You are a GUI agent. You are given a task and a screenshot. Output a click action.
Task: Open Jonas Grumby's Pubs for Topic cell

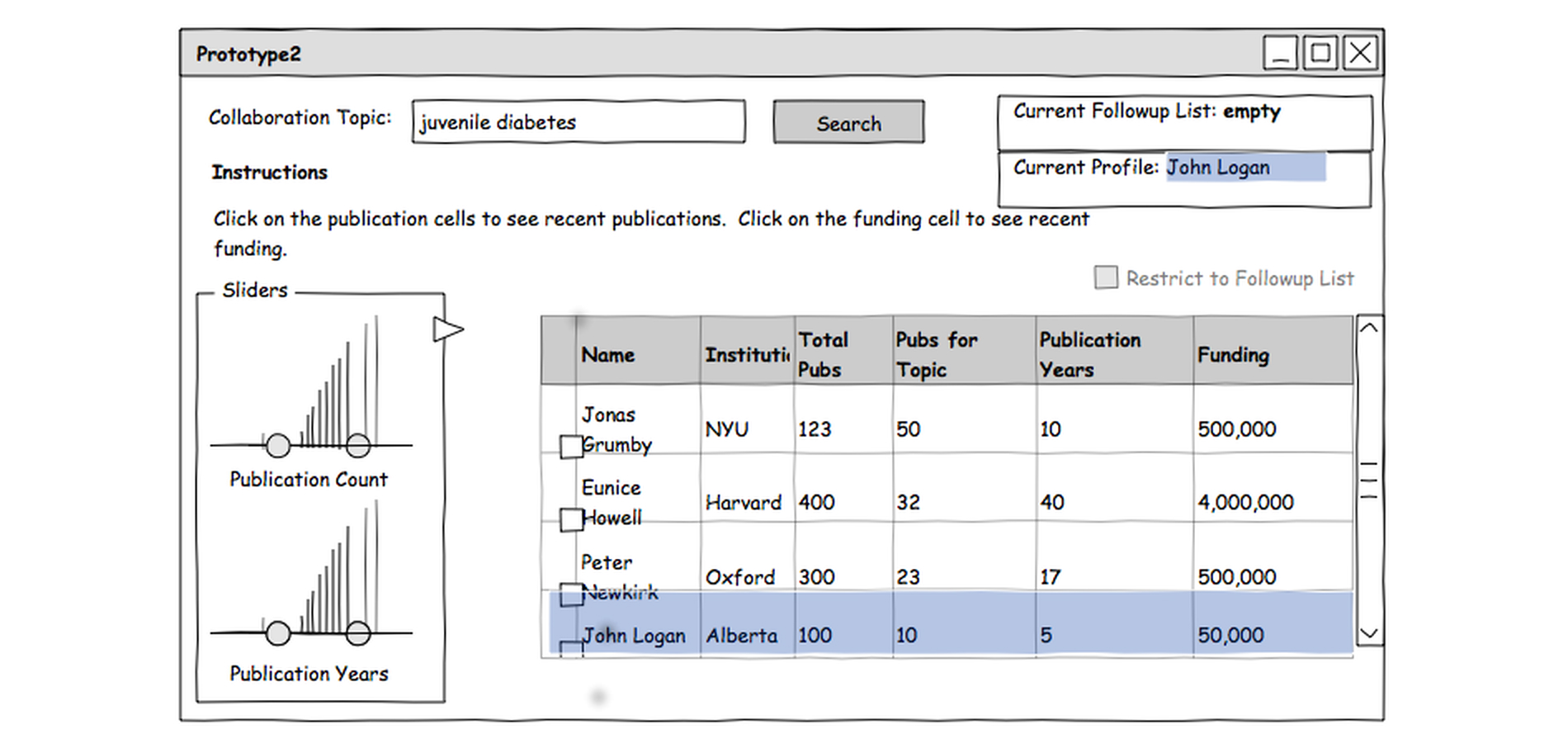[909, 429]
